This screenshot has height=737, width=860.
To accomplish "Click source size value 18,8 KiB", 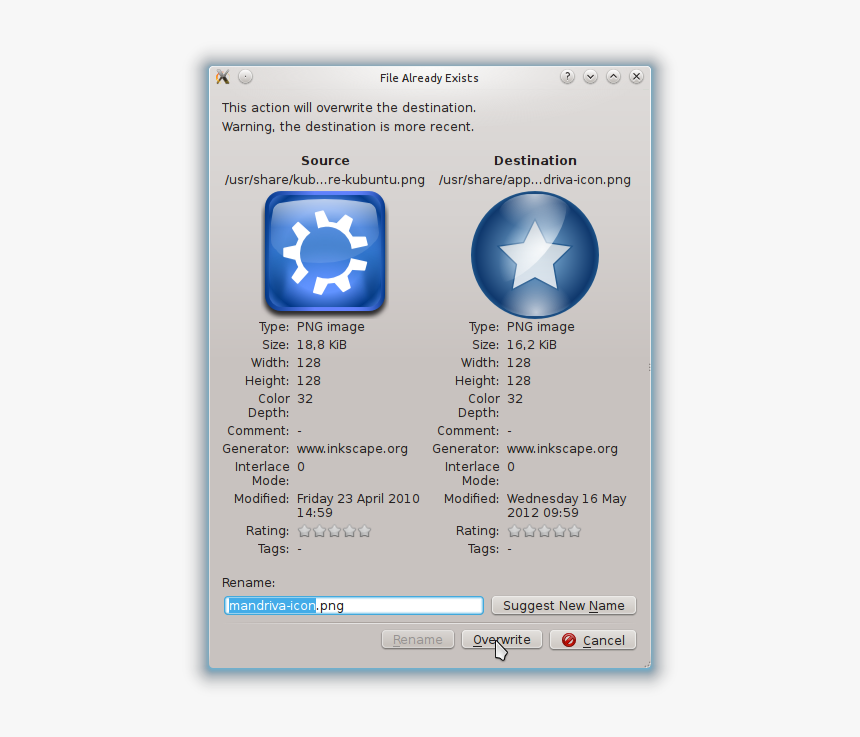I will pyautogui.click(x=321, y=345).
